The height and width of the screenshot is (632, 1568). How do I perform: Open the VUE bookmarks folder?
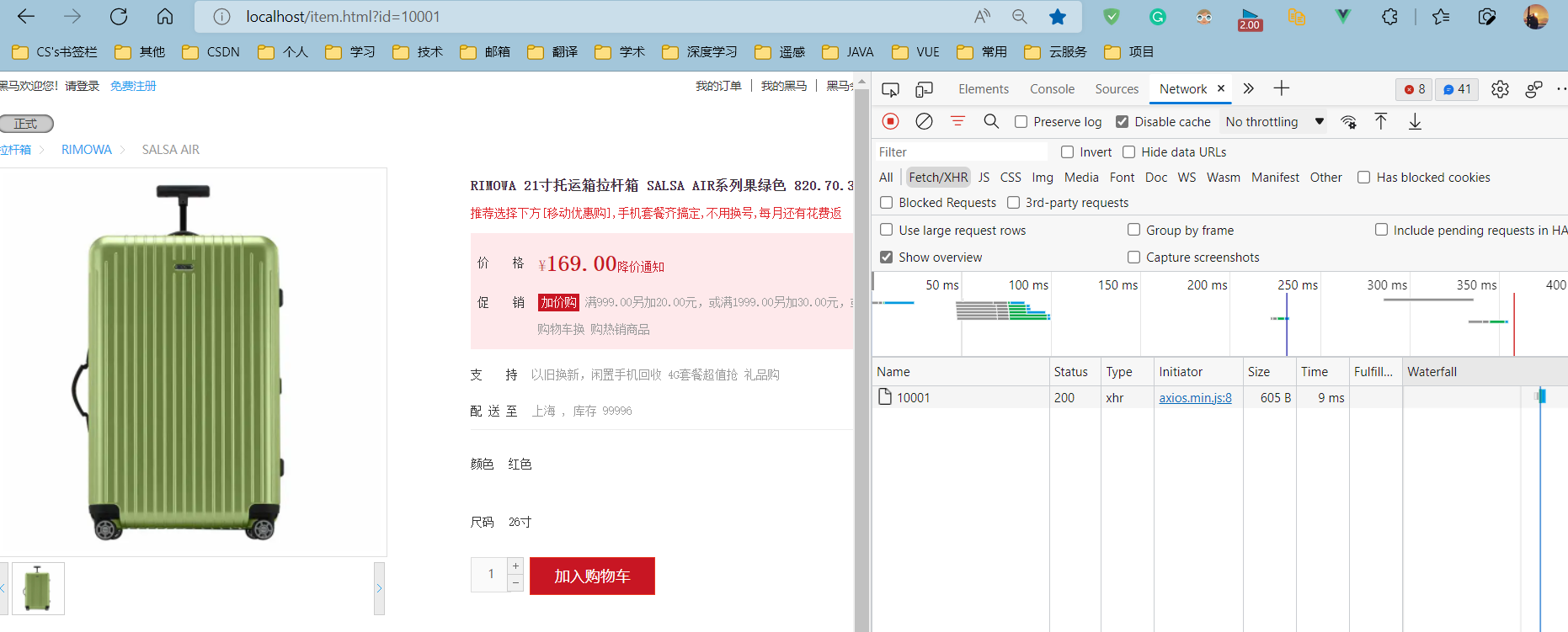(x=915, y=52)
